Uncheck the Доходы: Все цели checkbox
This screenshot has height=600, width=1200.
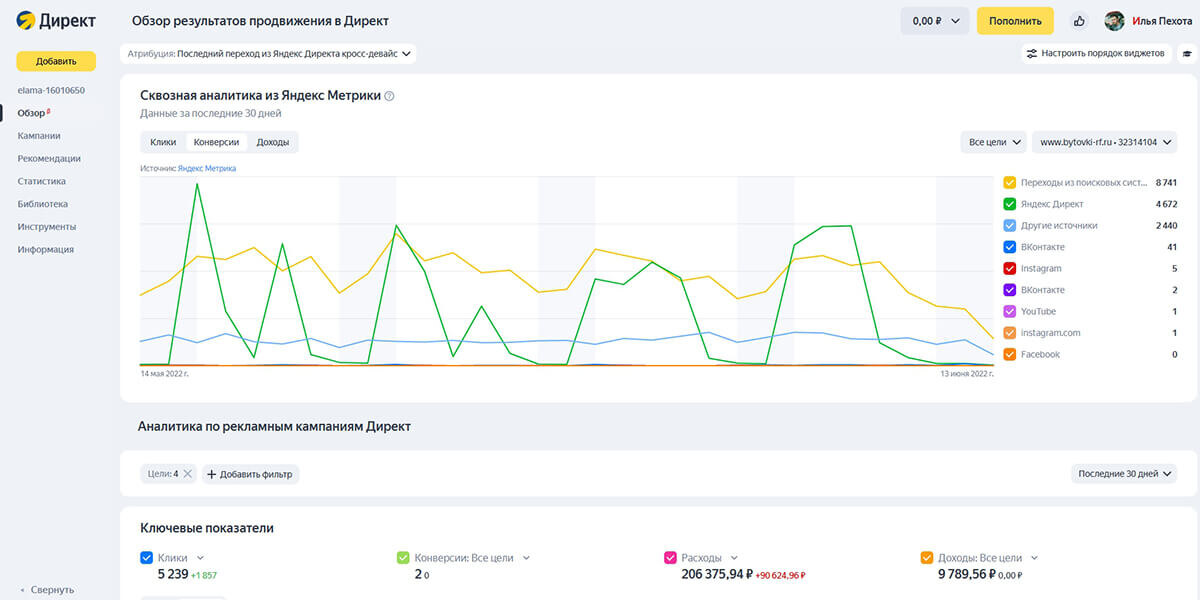click(927, 558)
